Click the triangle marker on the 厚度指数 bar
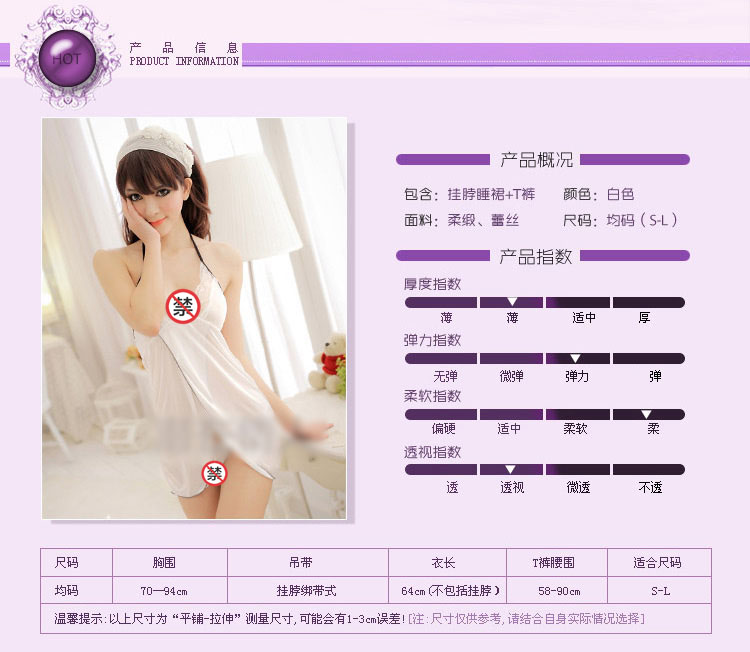Image resolution: width=750 pixels, height=652 pixels. coord(512,302)
